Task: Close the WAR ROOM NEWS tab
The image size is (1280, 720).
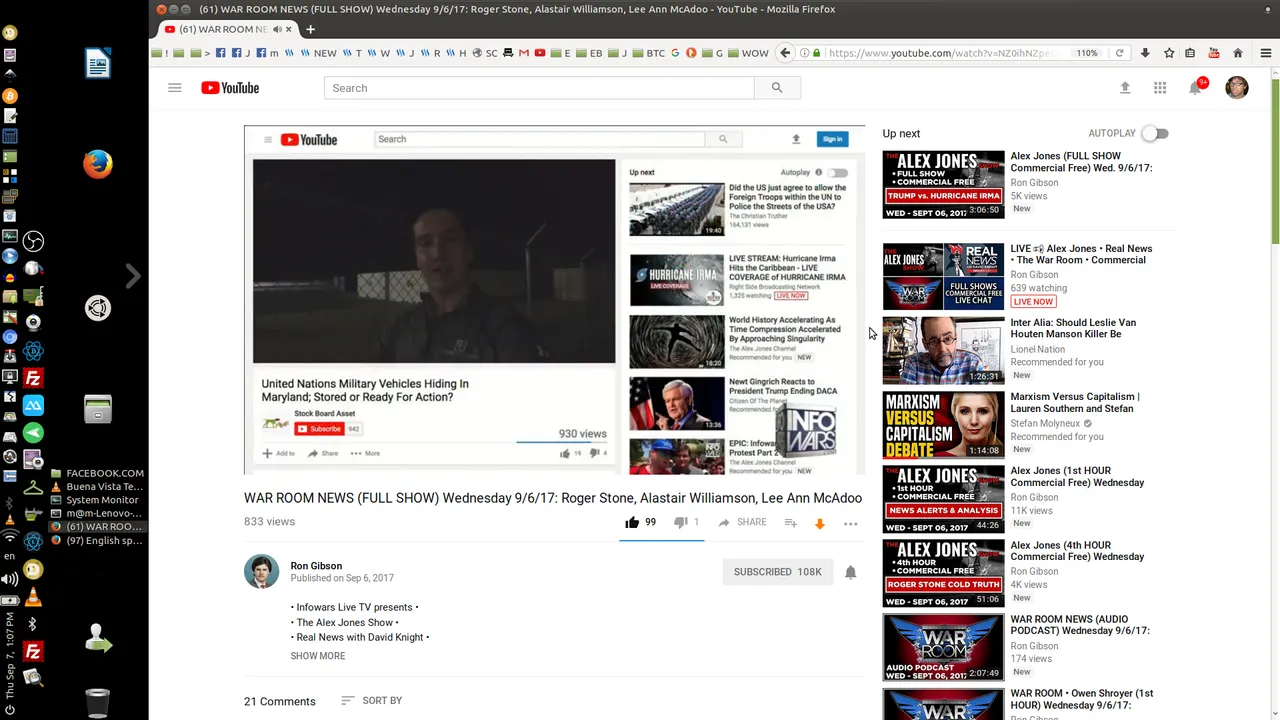Action: click(x=289, y=29)
